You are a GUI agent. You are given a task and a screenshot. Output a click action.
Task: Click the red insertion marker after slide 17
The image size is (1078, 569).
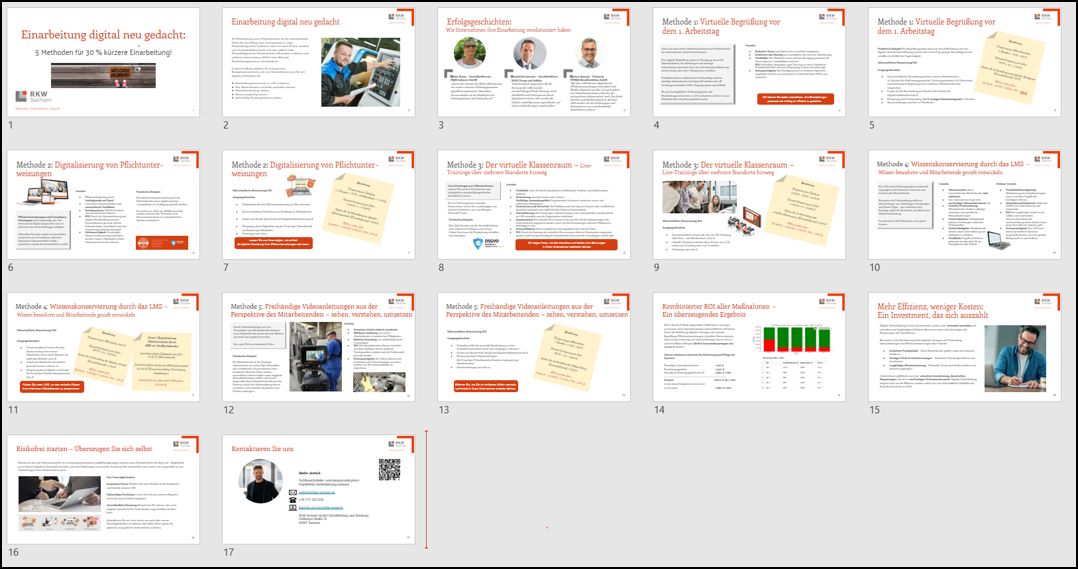427,489
